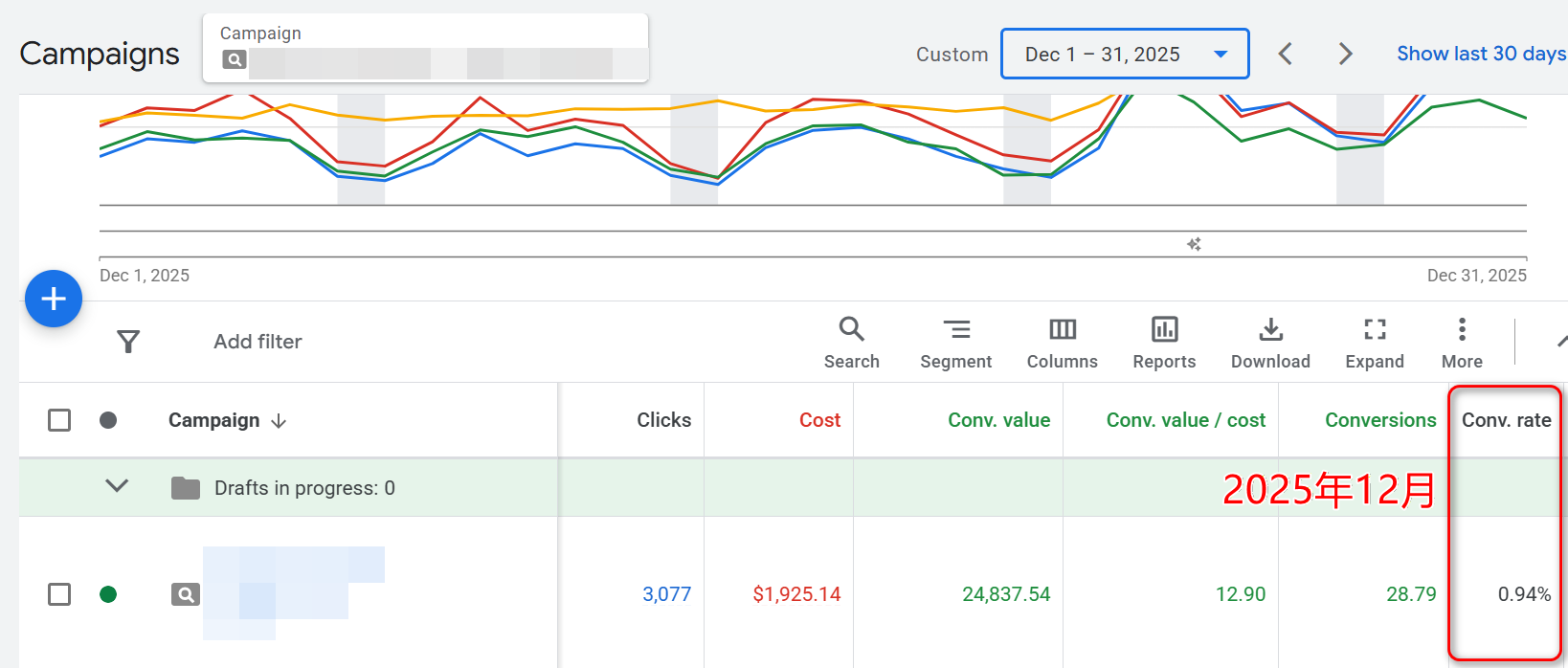
Task: Sort by the Conv. value column
Action: [x=999, y=420]
